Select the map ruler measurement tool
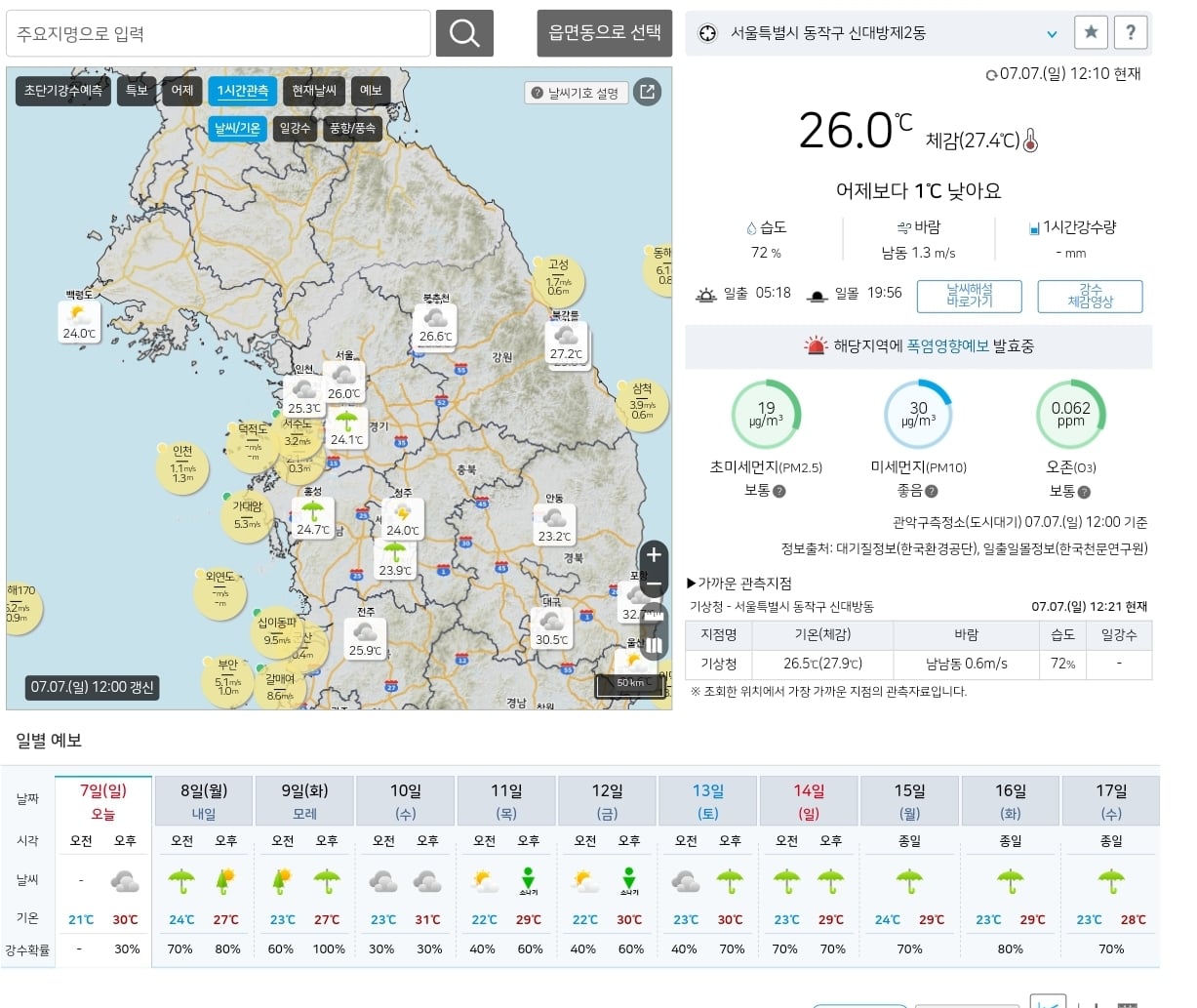Viewport: 1197px width, 1008px height. coord(654,615)
